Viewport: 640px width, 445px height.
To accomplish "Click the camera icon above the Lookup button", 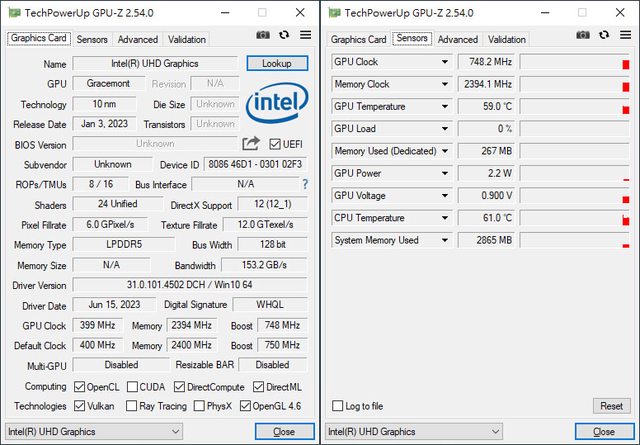I will pyautogui.click(x=263, y=35).
